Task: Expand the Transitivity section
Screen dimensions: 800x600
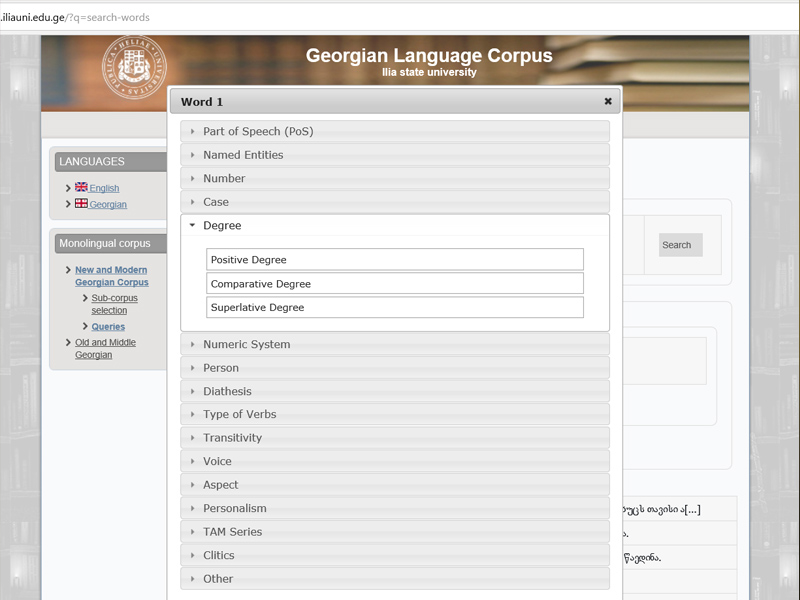Action: pyautogui.click(x=395, y=437)
